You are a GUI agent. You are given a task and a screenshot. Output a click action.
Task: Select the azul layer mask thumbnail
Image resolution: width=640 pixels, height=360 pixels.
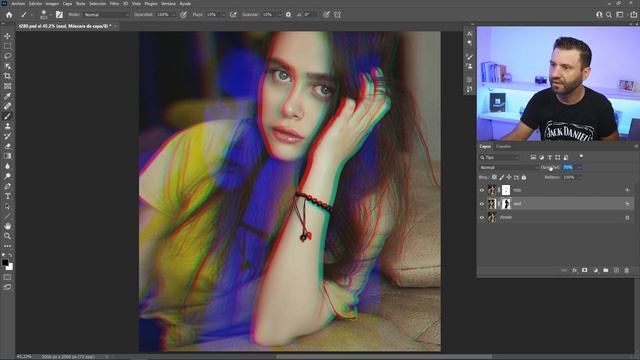click(506, 204)
